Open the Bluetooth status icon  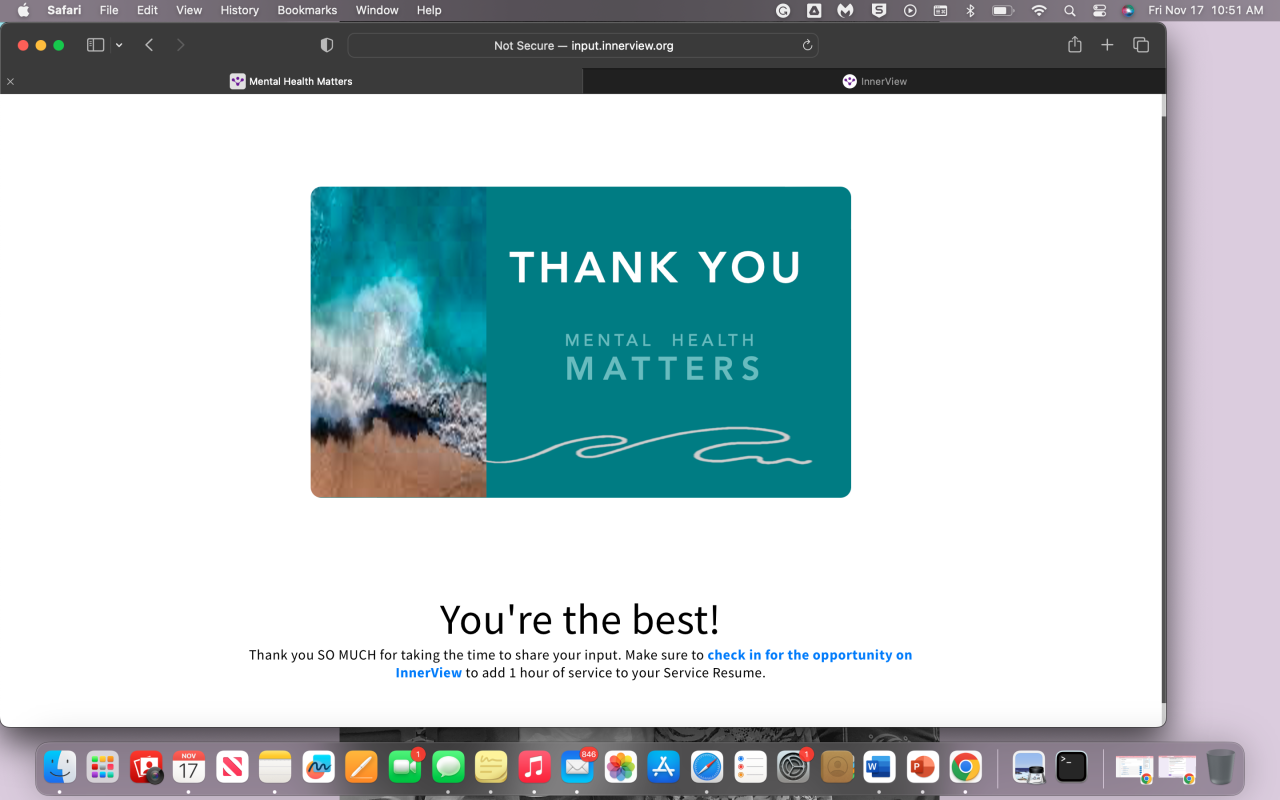(x=970, y=10)
